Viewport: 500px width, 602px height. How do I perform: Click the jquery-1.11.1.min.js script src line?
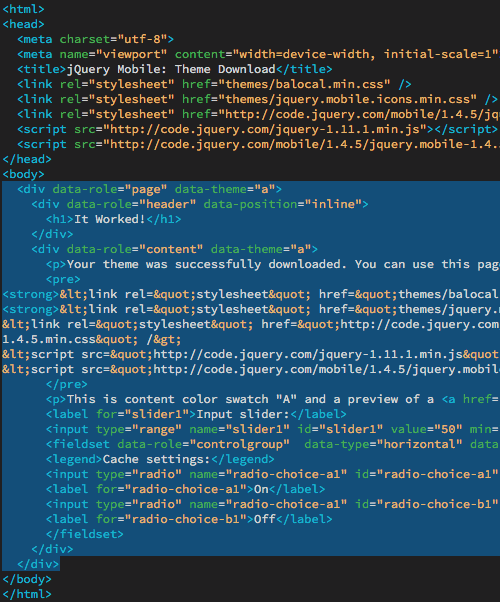[257, 129]
